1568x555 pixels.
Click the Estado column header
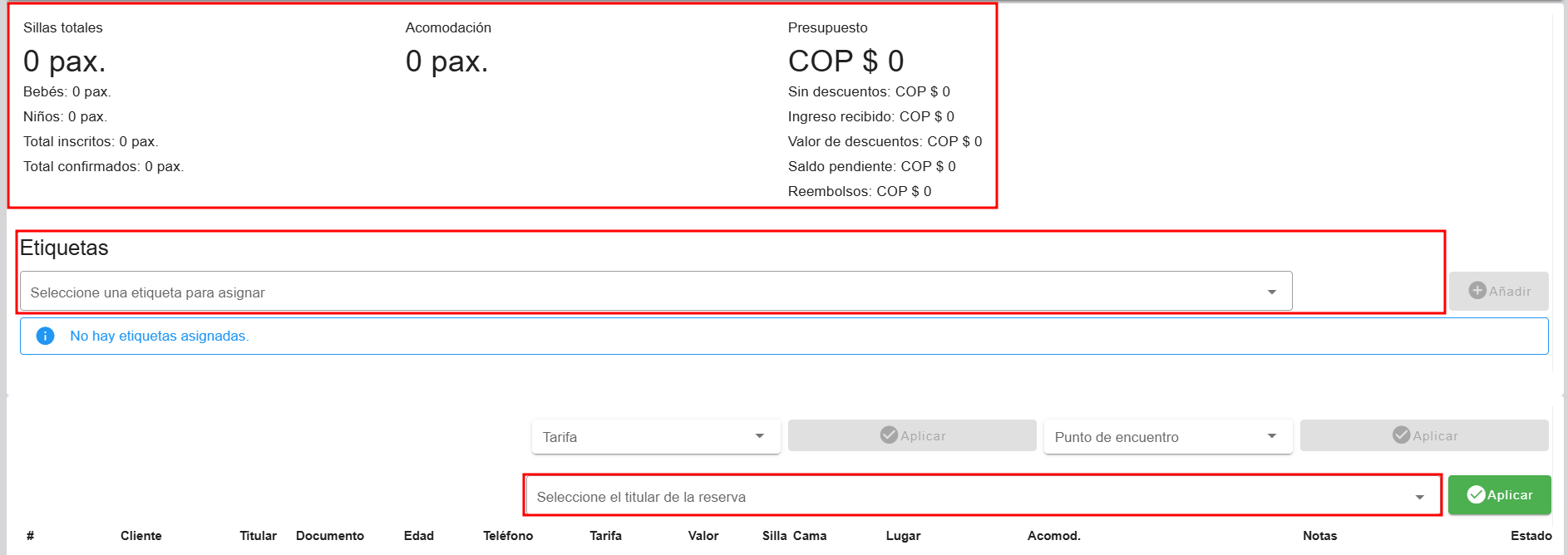tap(1531, 536)
